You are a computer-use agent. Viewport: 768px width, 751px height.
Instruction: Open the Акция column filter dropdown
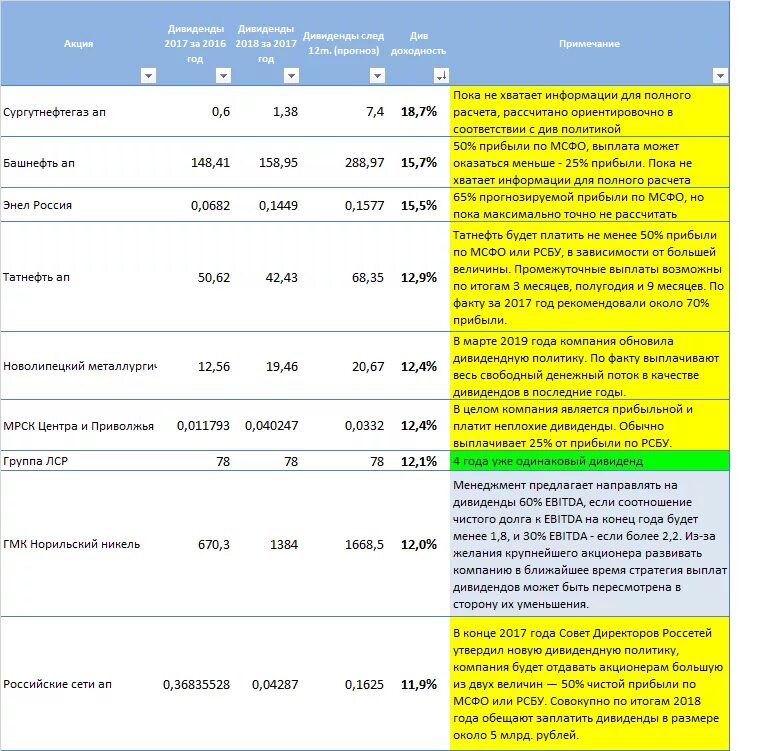[x=148, y=76]
